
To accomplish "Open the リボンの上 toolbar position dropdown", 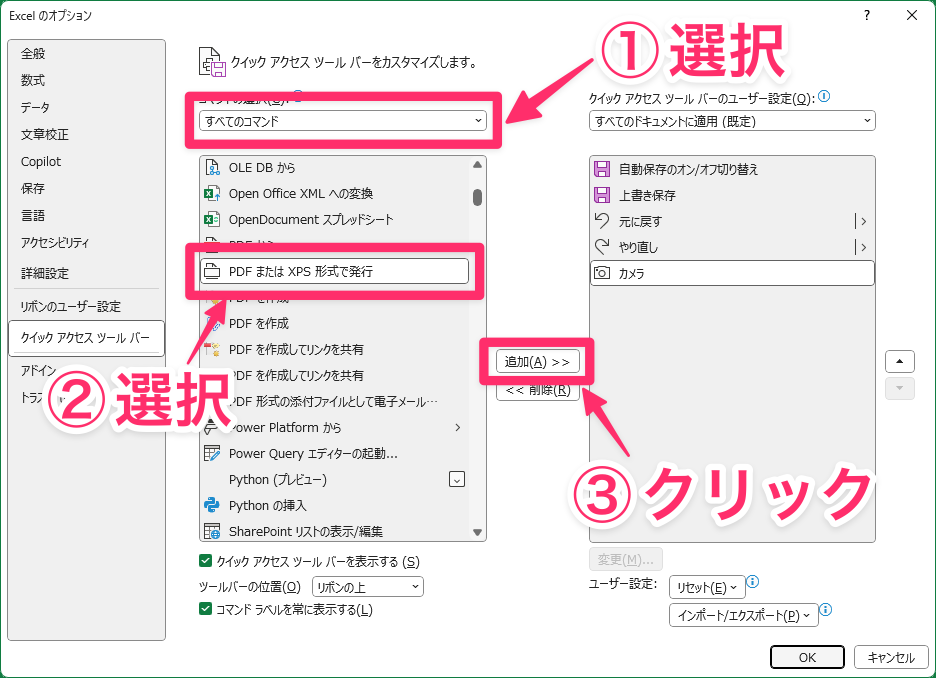I will pyautogui.click(x=367, y=587).
